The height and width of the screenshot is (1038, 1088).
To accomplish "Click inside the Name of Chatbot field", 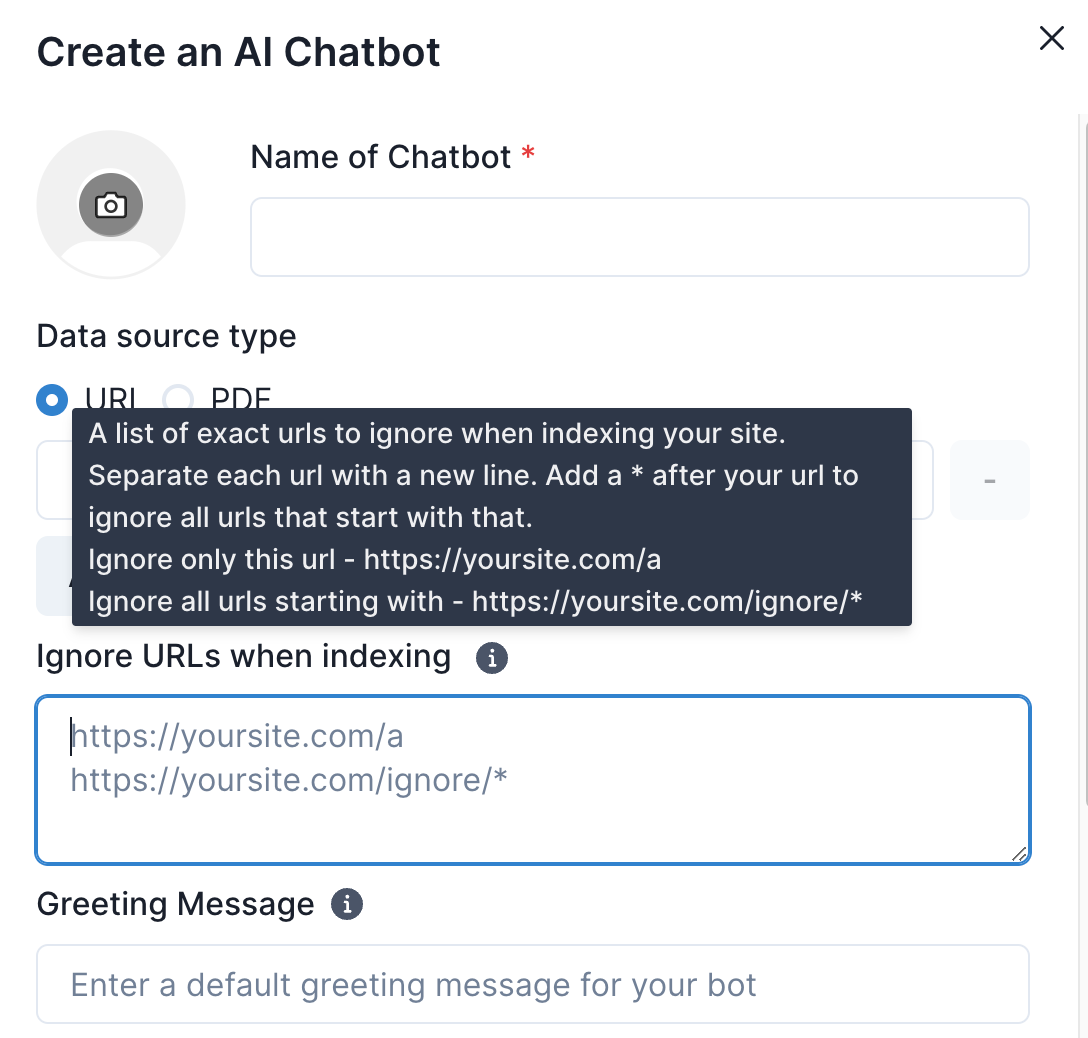I will coord(639,237).
